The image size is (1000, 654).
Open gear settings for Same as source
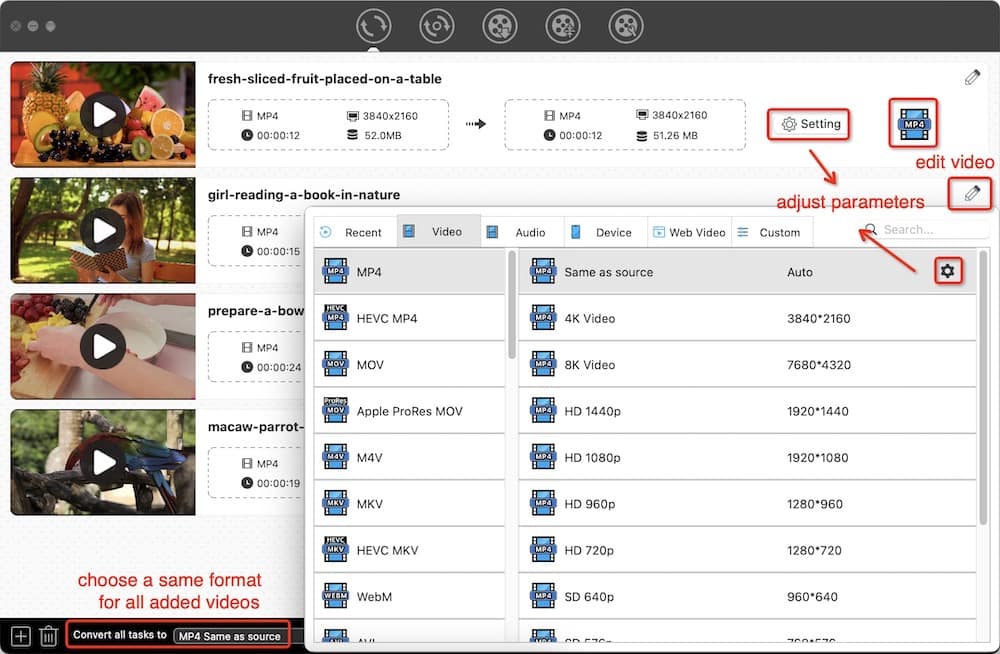click(948, 271)
